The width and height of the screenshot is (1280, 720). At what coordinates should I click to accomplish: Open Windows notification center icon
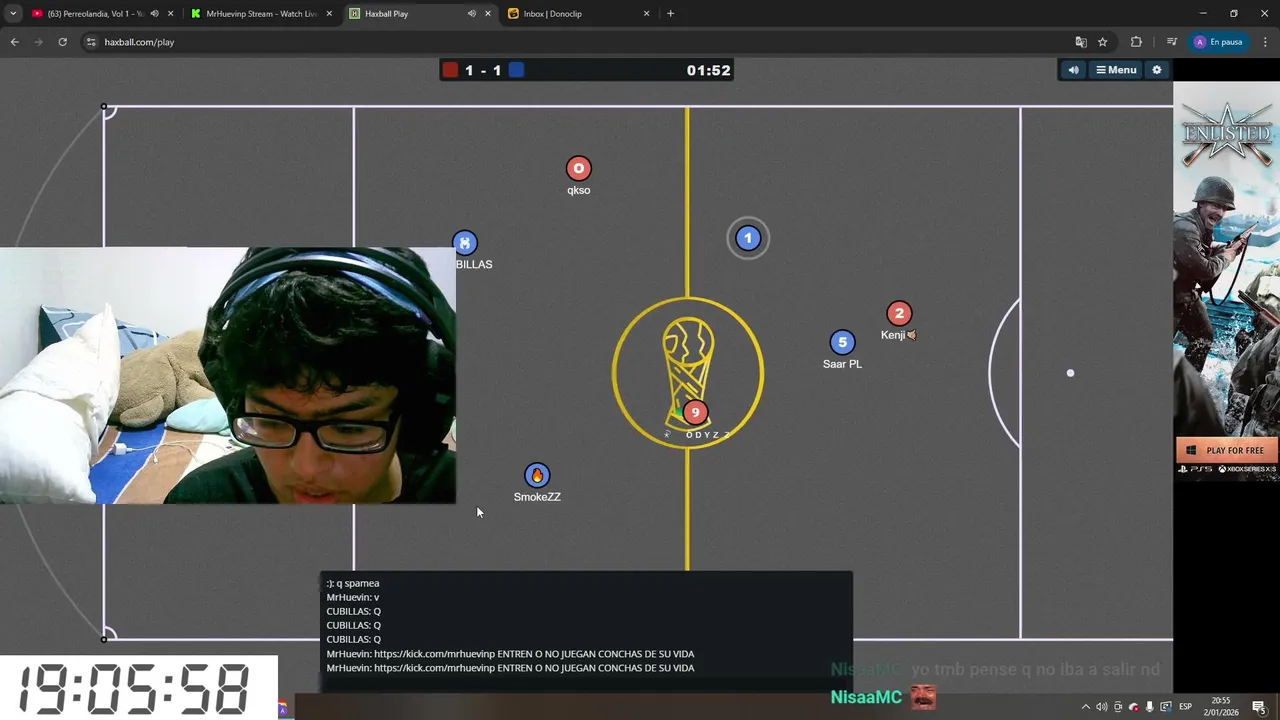(1259, 707)
